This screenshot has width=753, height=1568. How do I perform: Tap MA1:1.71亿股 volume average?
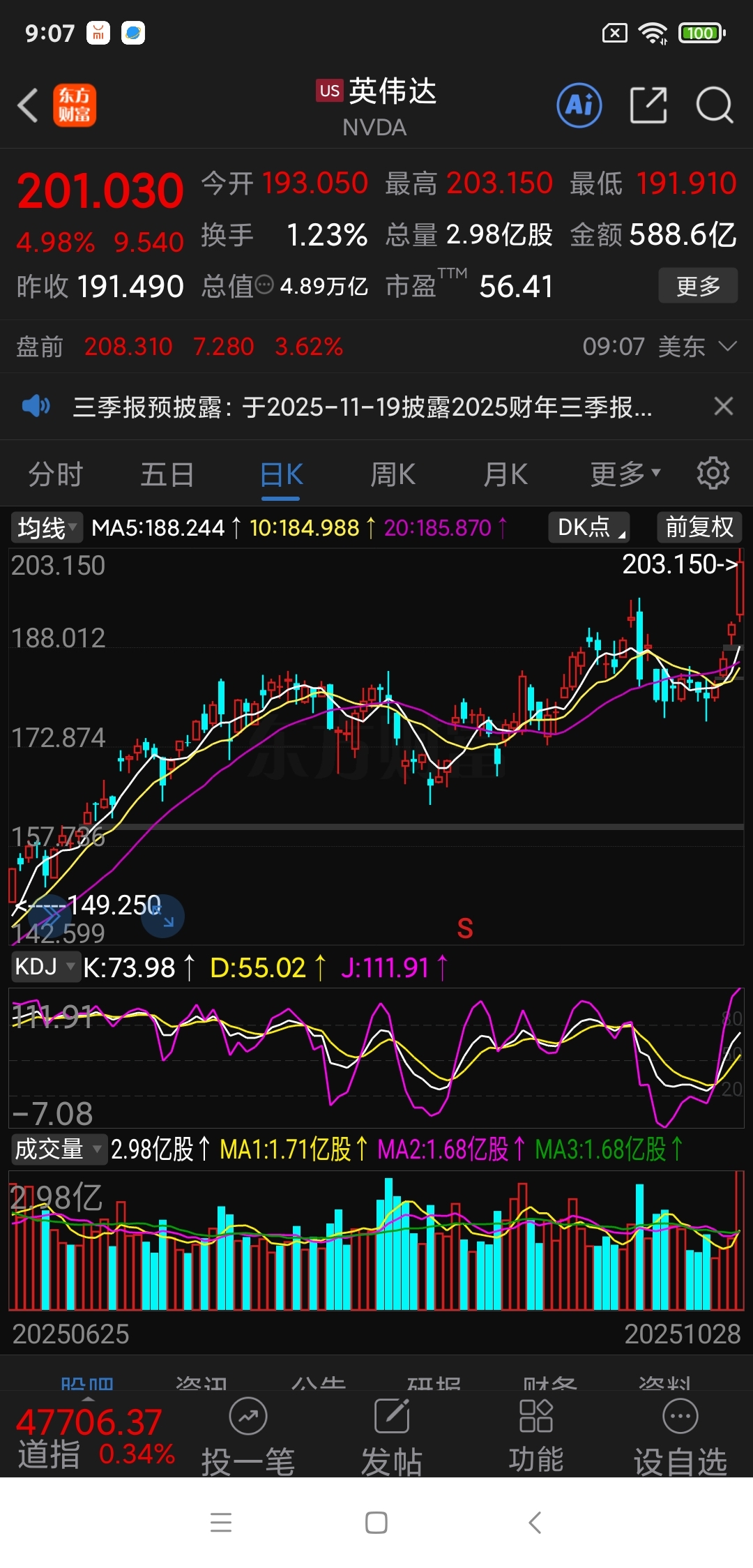[294, 1149]
